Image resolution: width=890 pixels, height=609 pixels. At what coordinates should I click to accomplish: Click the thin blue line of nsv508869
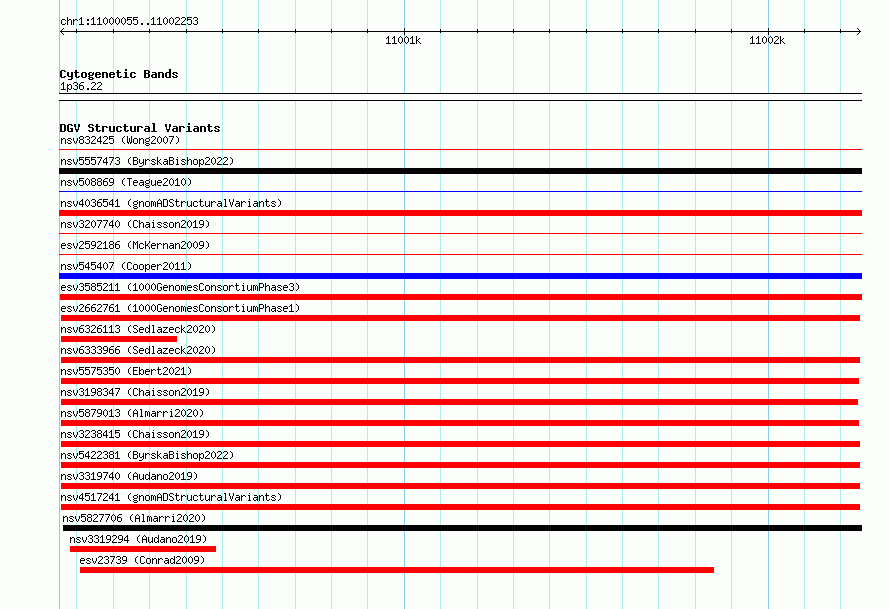460,192
